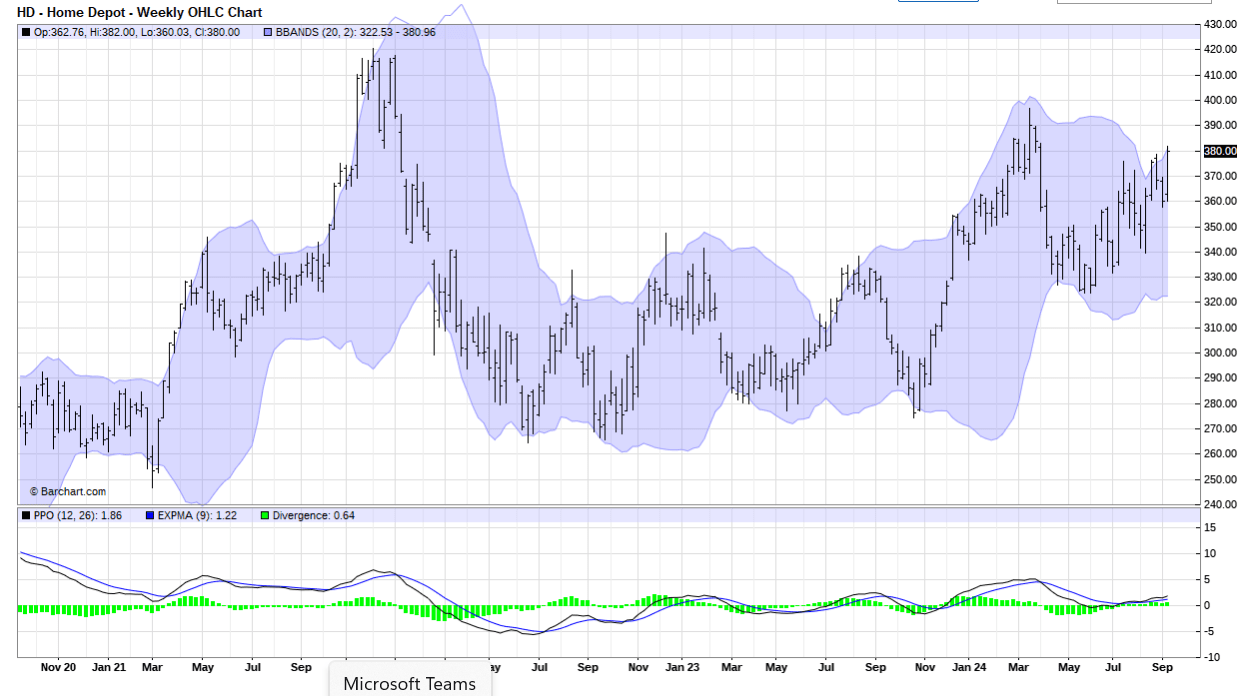Click the 400.00 price axis label
This screenshot has width=1241, height=696.
[1220, 100]
